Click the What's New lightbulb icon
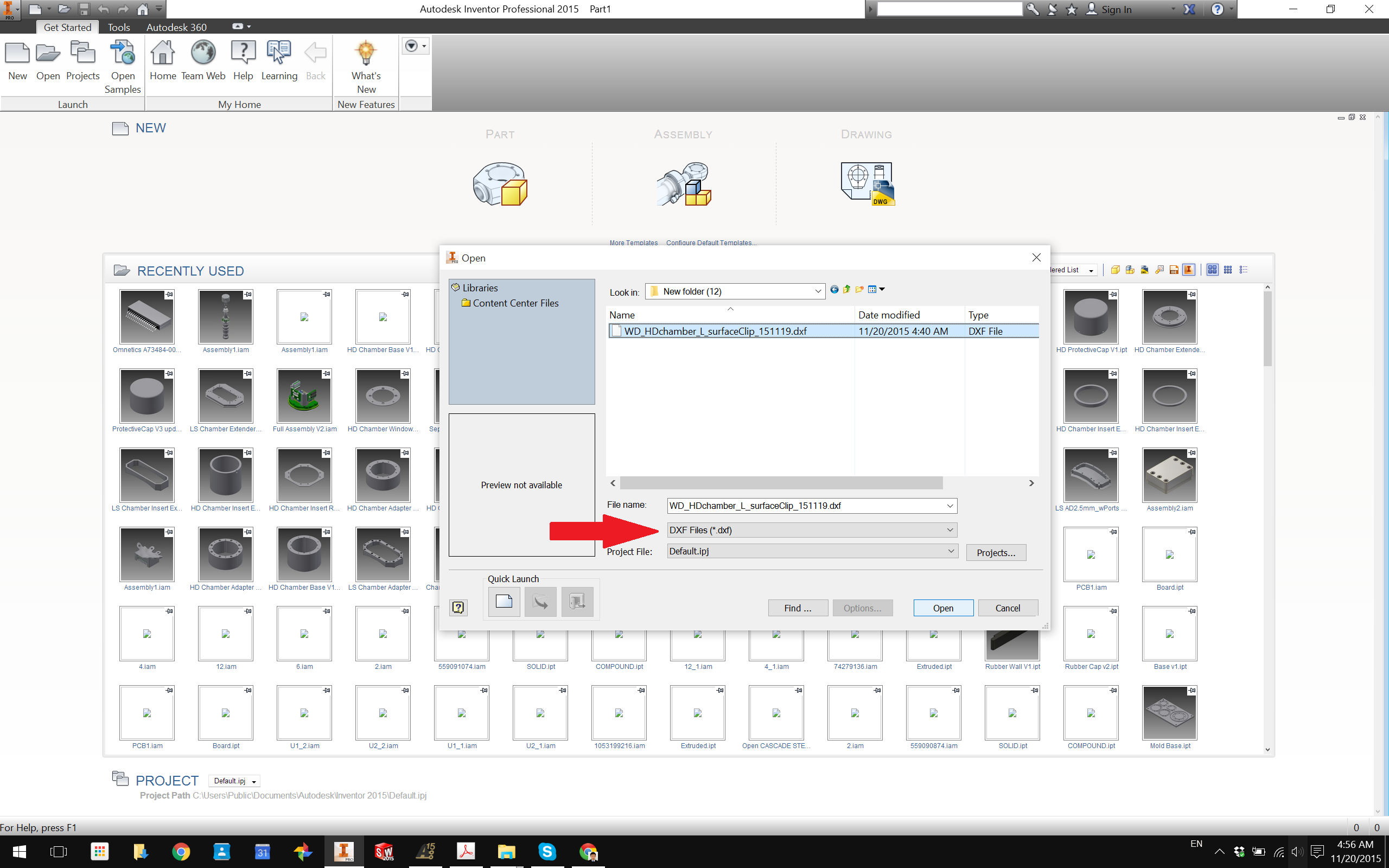1389x868 pixels. pos(366,53)
